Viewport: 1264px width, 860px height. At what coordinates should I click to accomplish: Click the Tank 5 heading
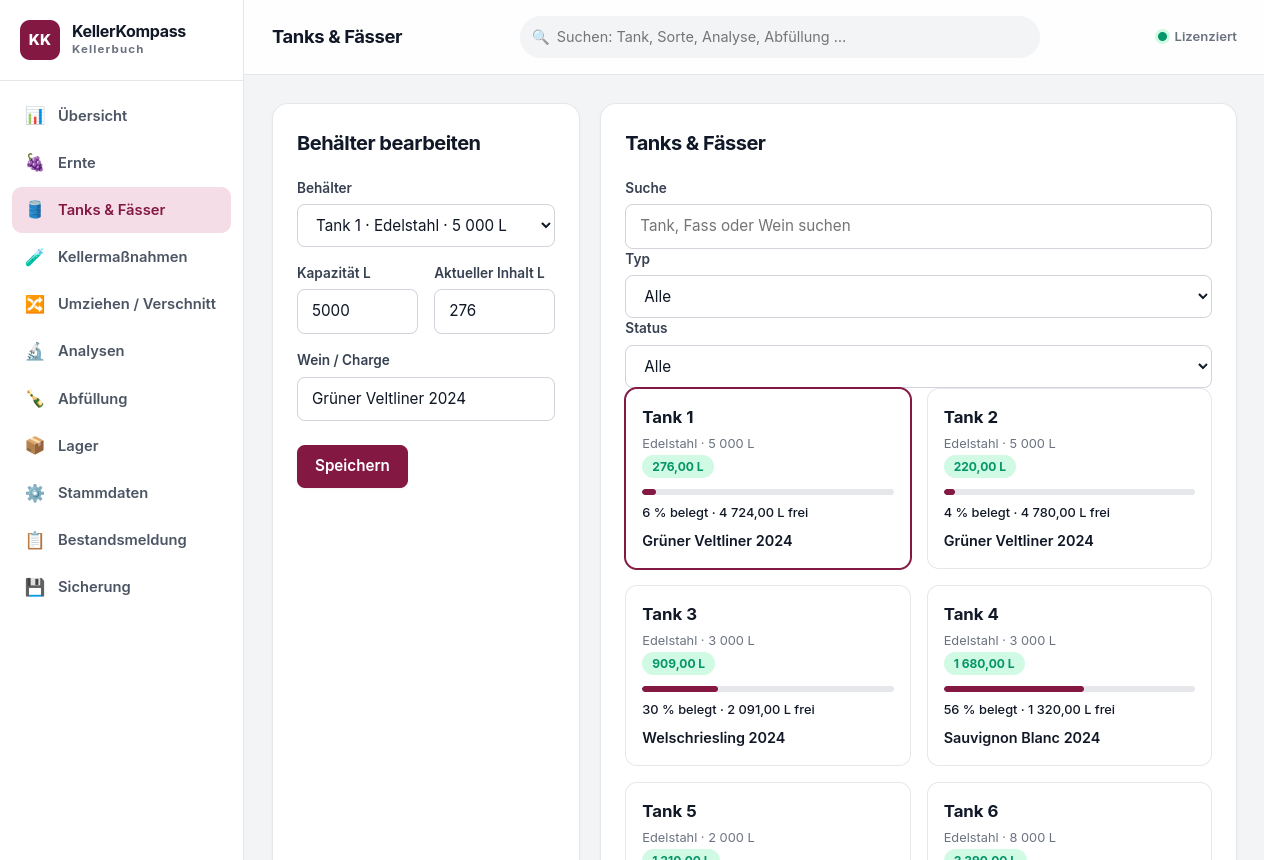(x=669, y=811)
